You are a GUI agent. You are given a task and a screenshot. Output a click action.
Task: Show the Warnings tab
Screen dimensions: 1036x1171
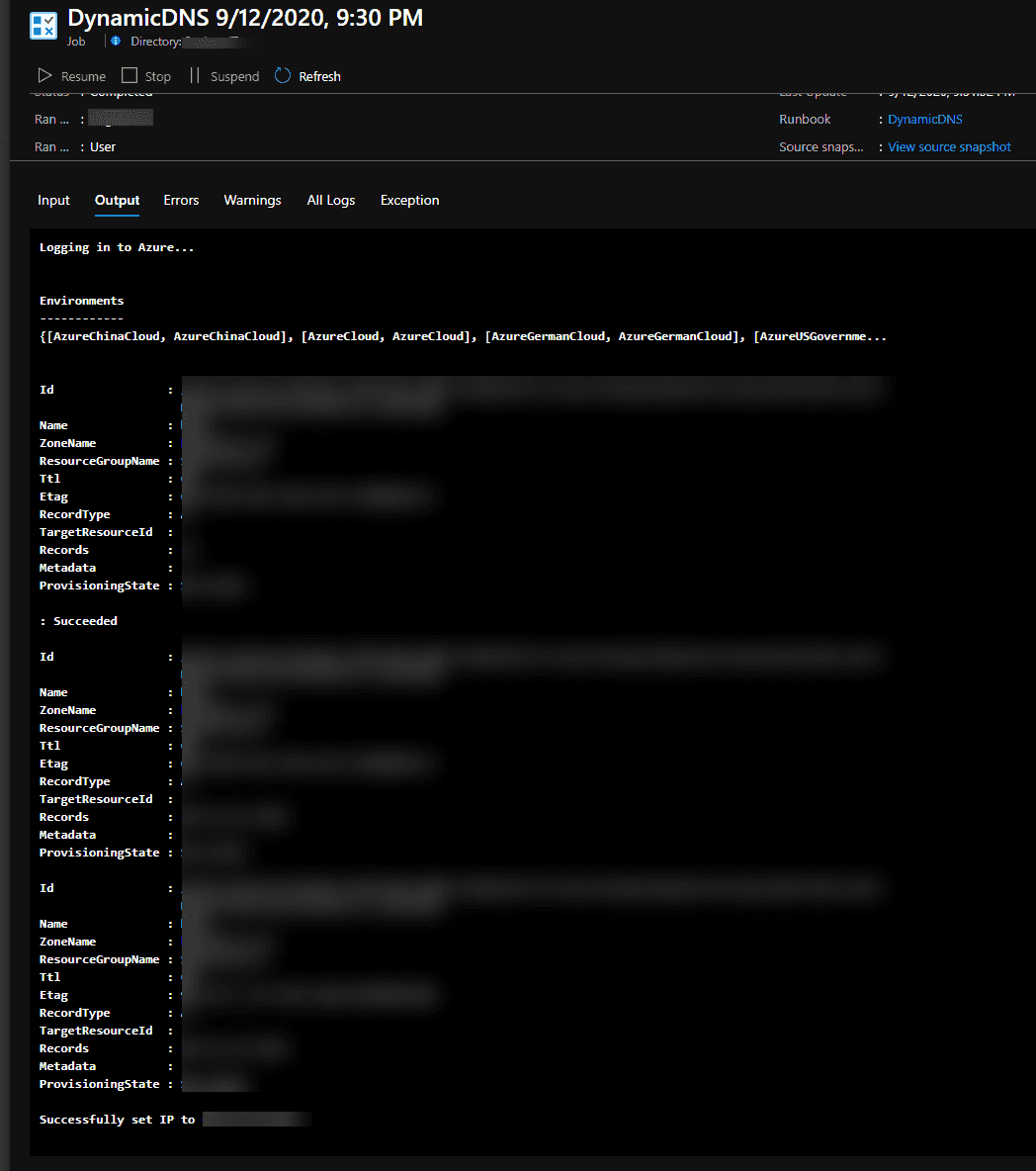pyautogui.click(x=252, y=200)
